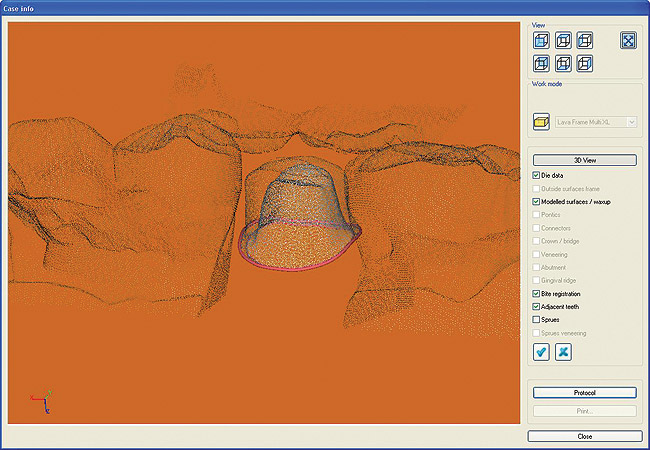The image size is (650, 450).
Task: Click the fit-to-window arrows icon
Action: 628,41
